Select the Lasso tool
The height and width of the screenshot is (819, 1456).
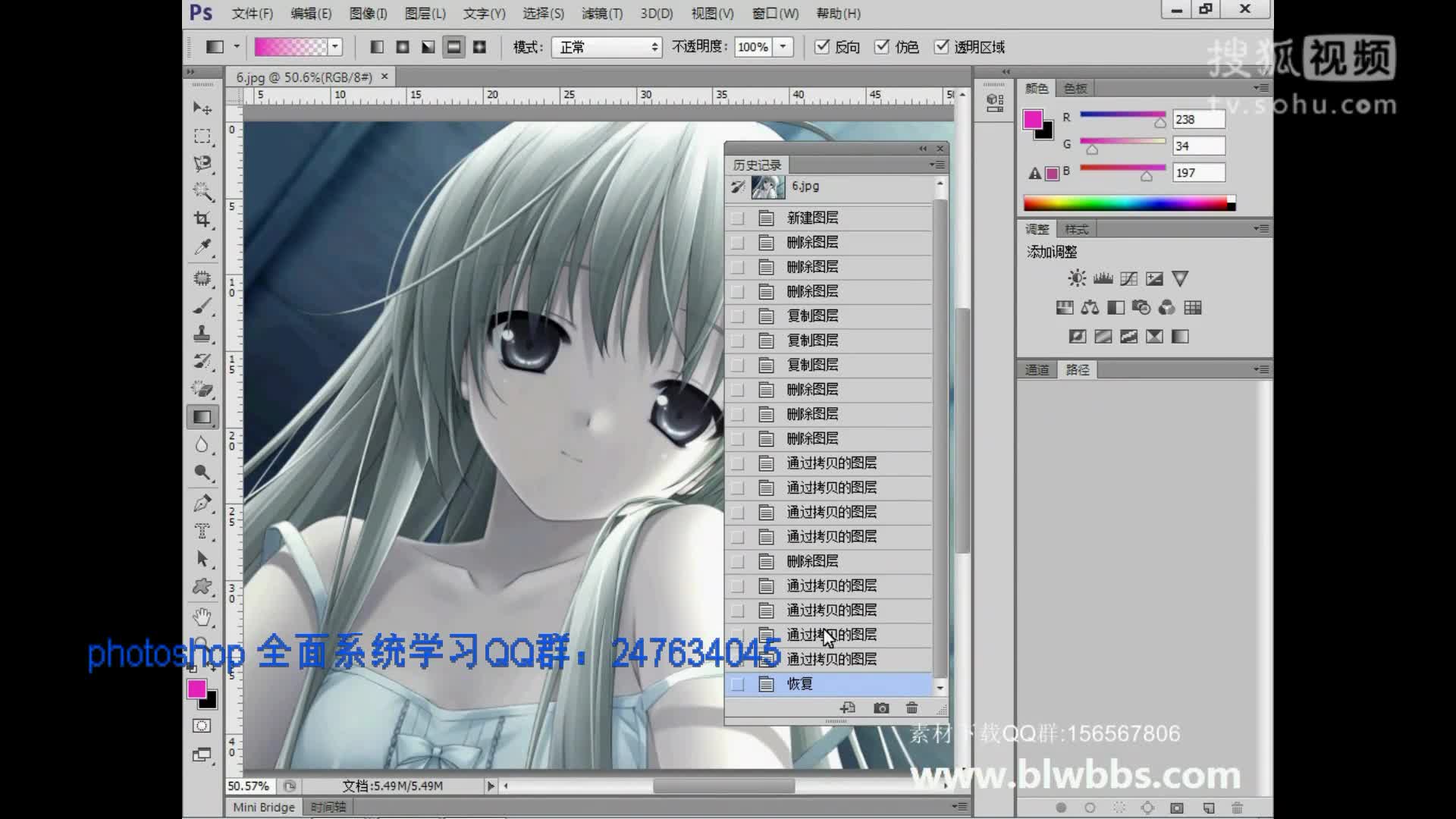pyautogui.click(x=202, y=164)
